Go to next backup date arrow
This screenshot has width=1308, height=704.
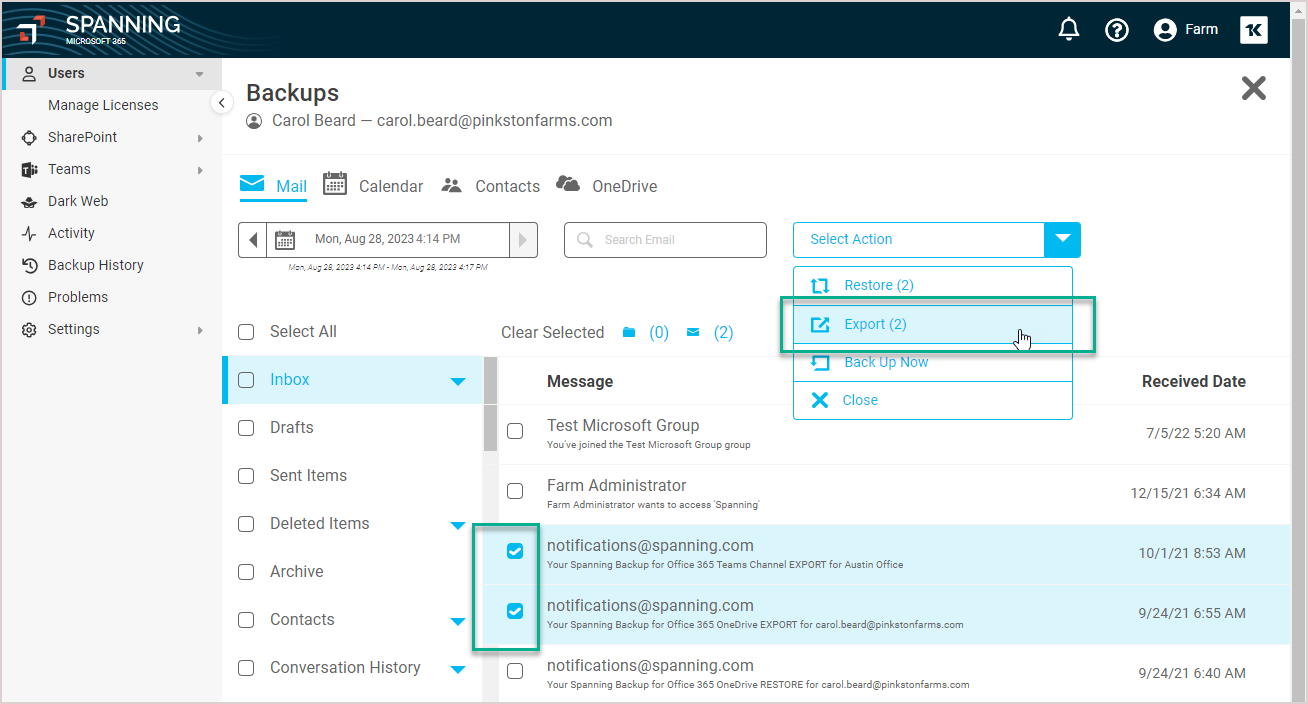point(523,240)
